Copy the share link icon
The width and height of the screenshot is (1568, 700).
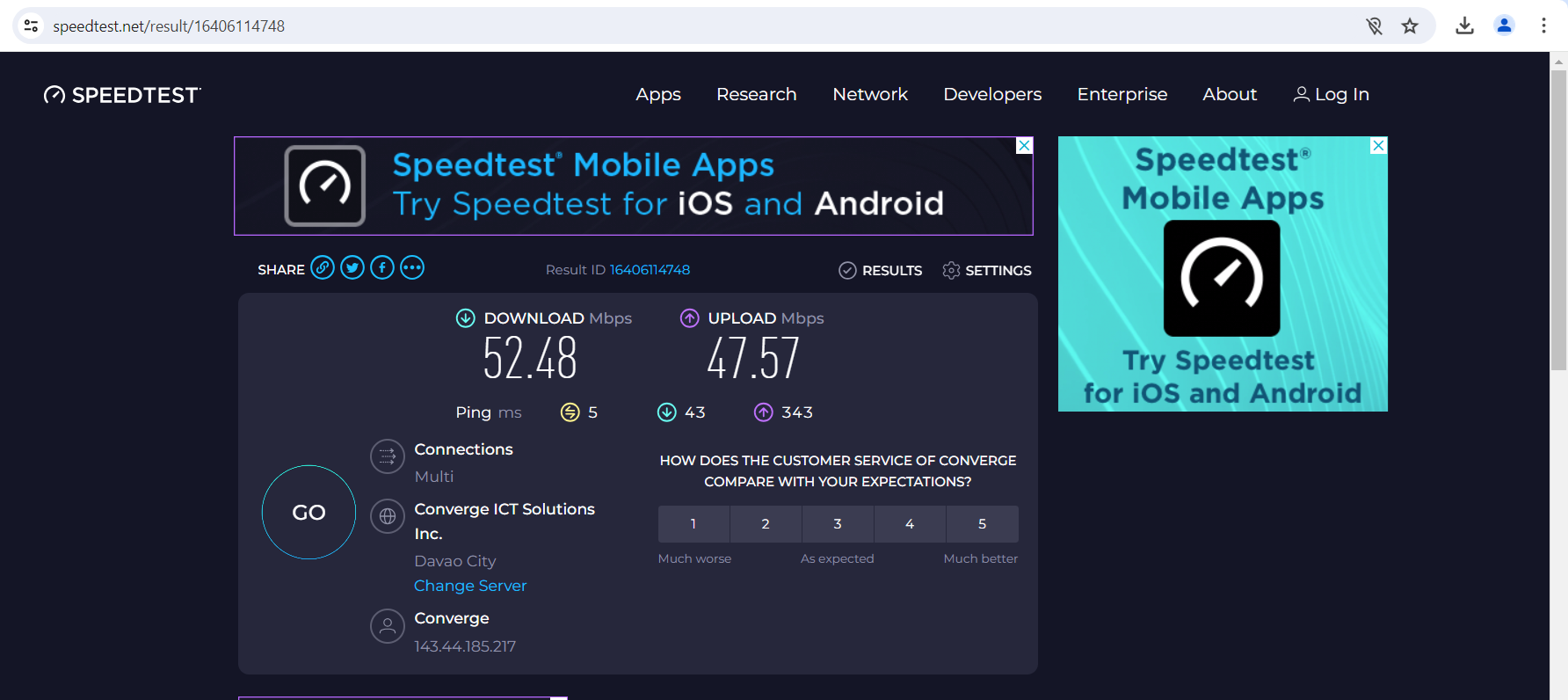tap(323, 267)
